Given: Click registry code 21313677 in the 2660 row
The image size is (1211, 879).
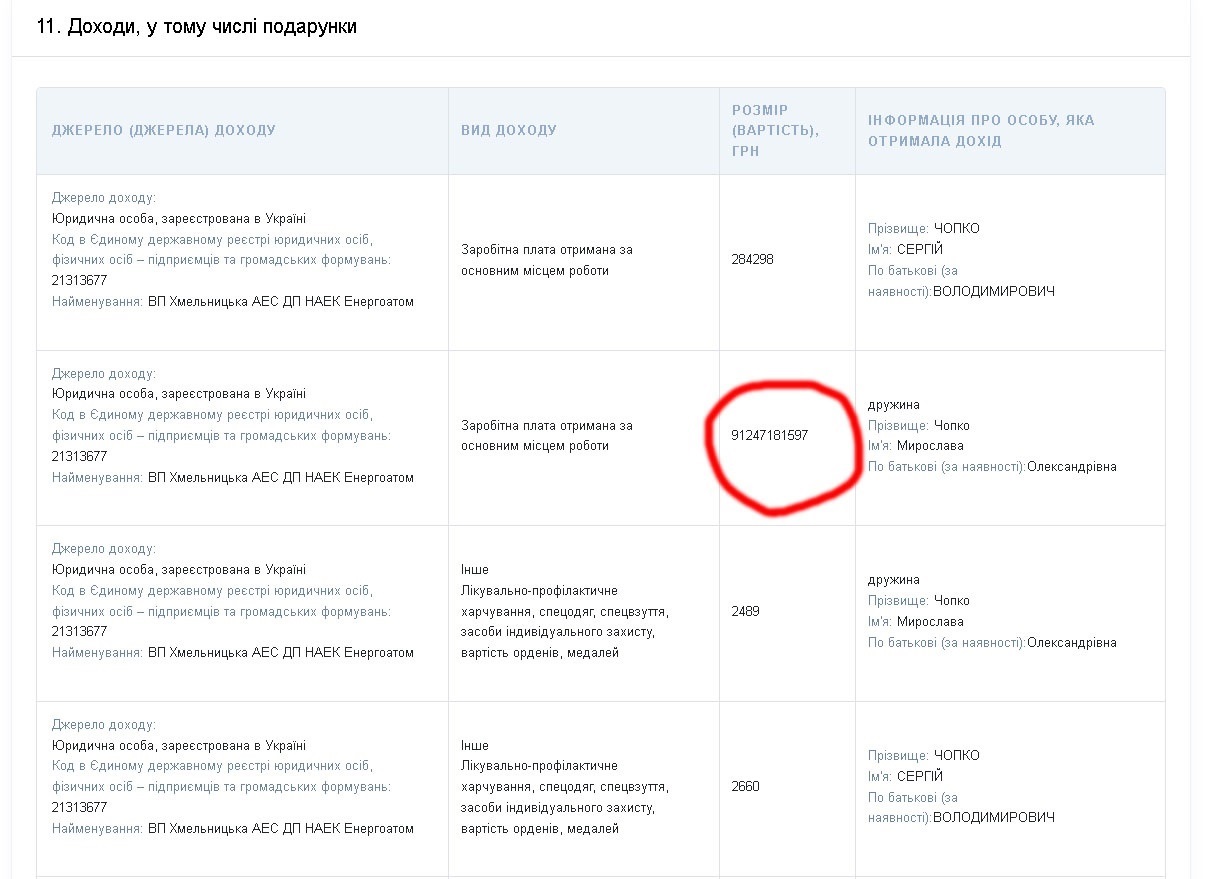Looking at the screenshot, I should 79,808.
